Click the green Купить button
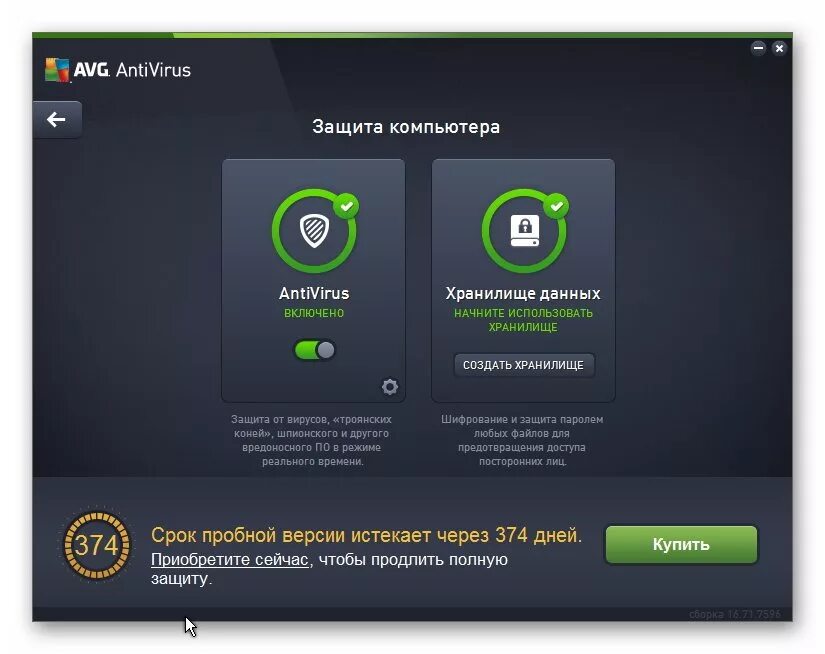The image size is (825, 654). pos(681,545)
